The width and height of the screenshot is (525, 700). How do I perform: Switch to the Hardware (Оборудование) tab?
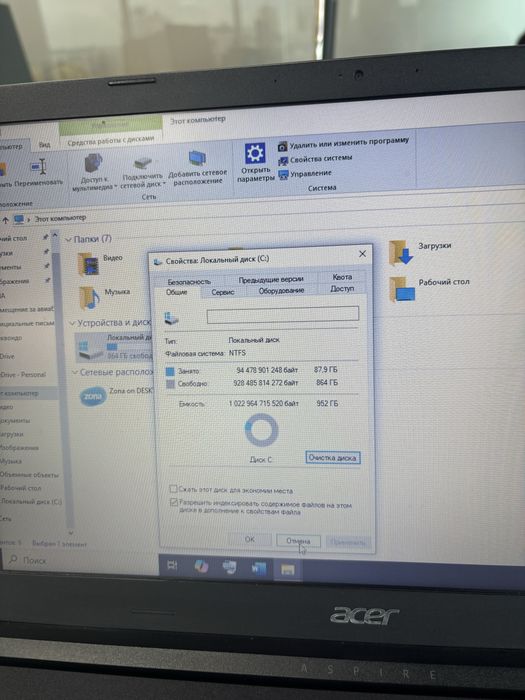281,291
